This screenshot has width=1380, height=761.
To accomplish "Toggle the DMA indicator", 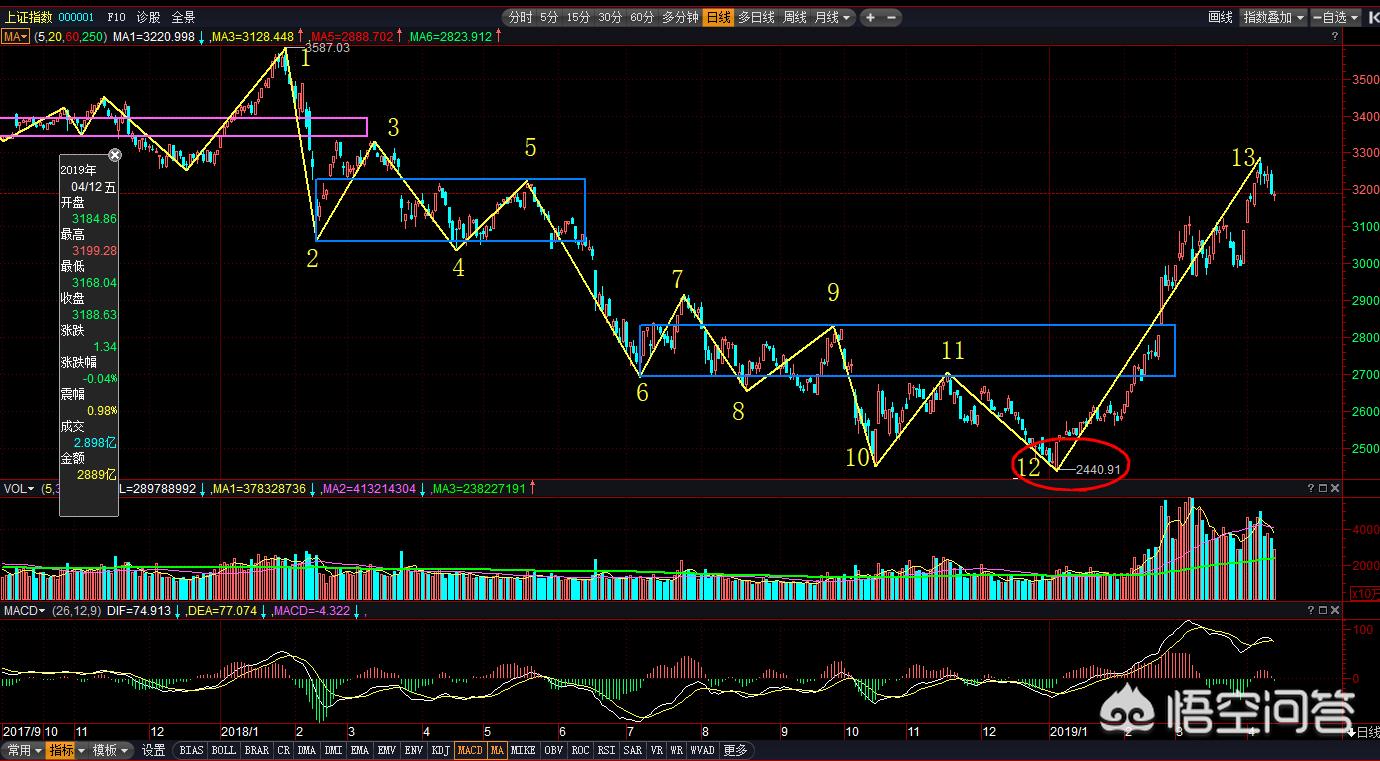I will [x=306, y=750].
